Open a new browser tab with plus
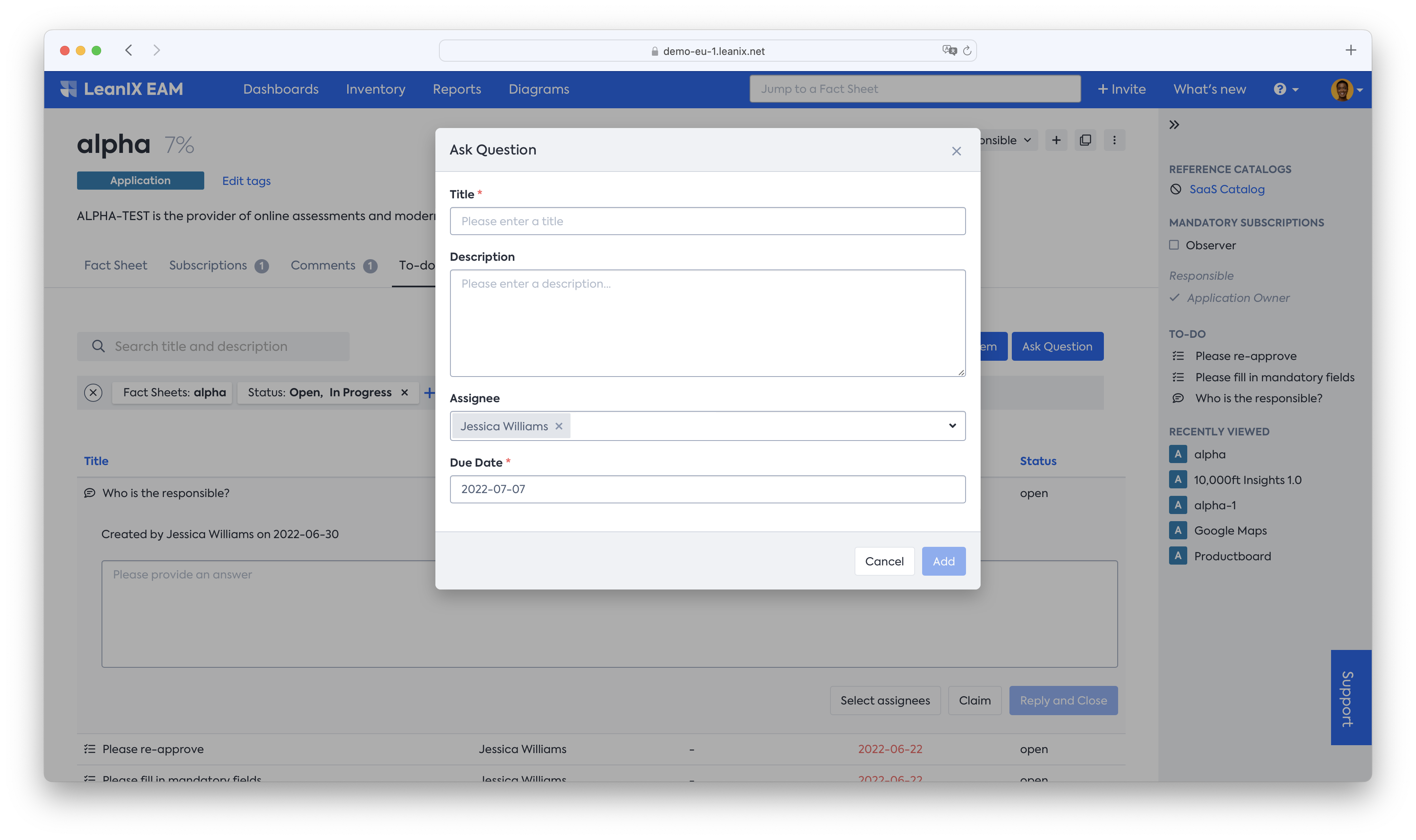This screenshot has height=840, width=1416. point(1350,51)
